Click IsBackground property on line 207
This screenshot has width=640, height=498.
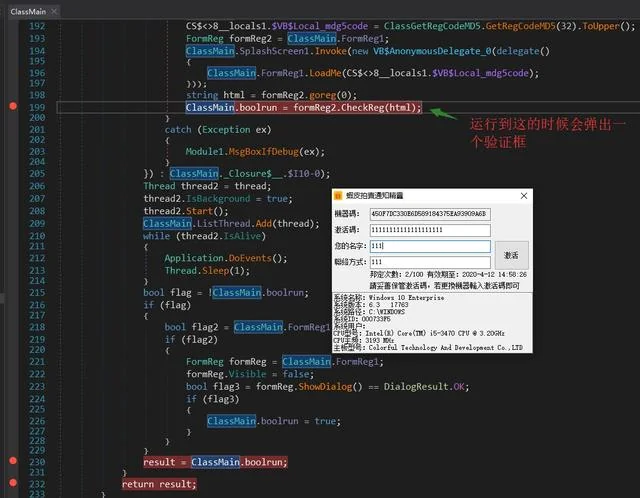pyautogui.click(x=218, y=198)
